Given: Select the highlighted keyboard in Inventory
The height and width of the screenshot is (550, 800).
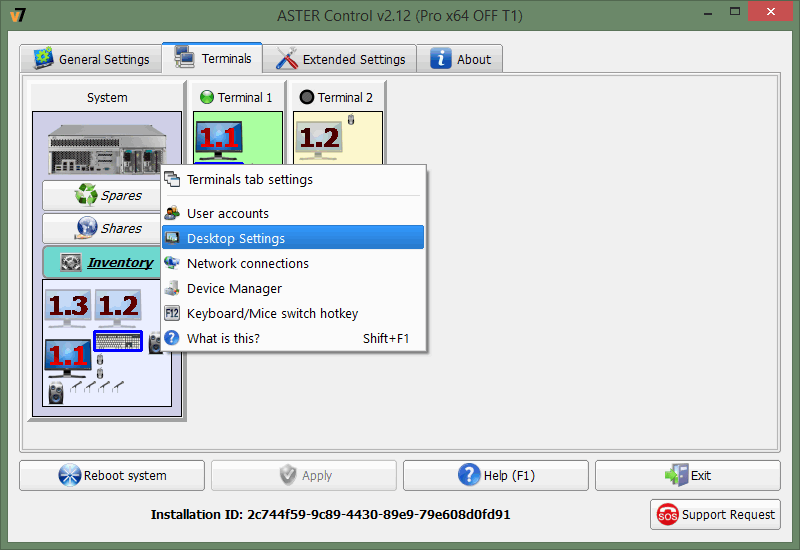Looking at the screenshot, I should (x=118, y=341).
